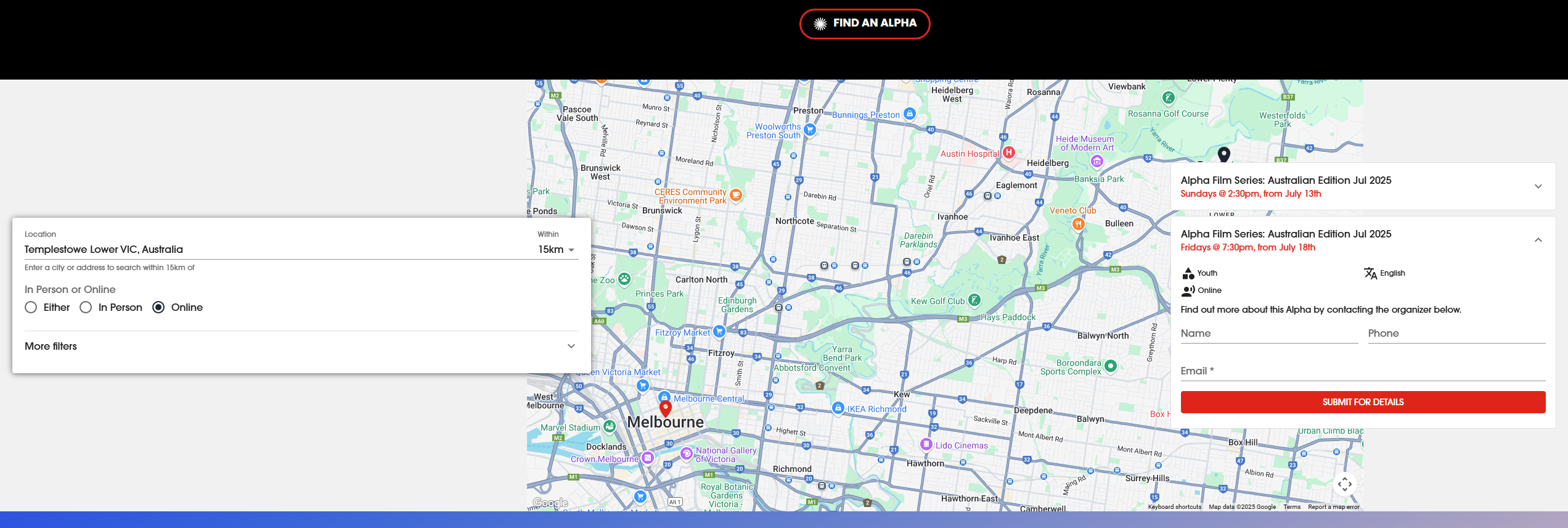1568x528 pixels.
Task: Click the Kew Golf Club icon
Action: (974, 300)
